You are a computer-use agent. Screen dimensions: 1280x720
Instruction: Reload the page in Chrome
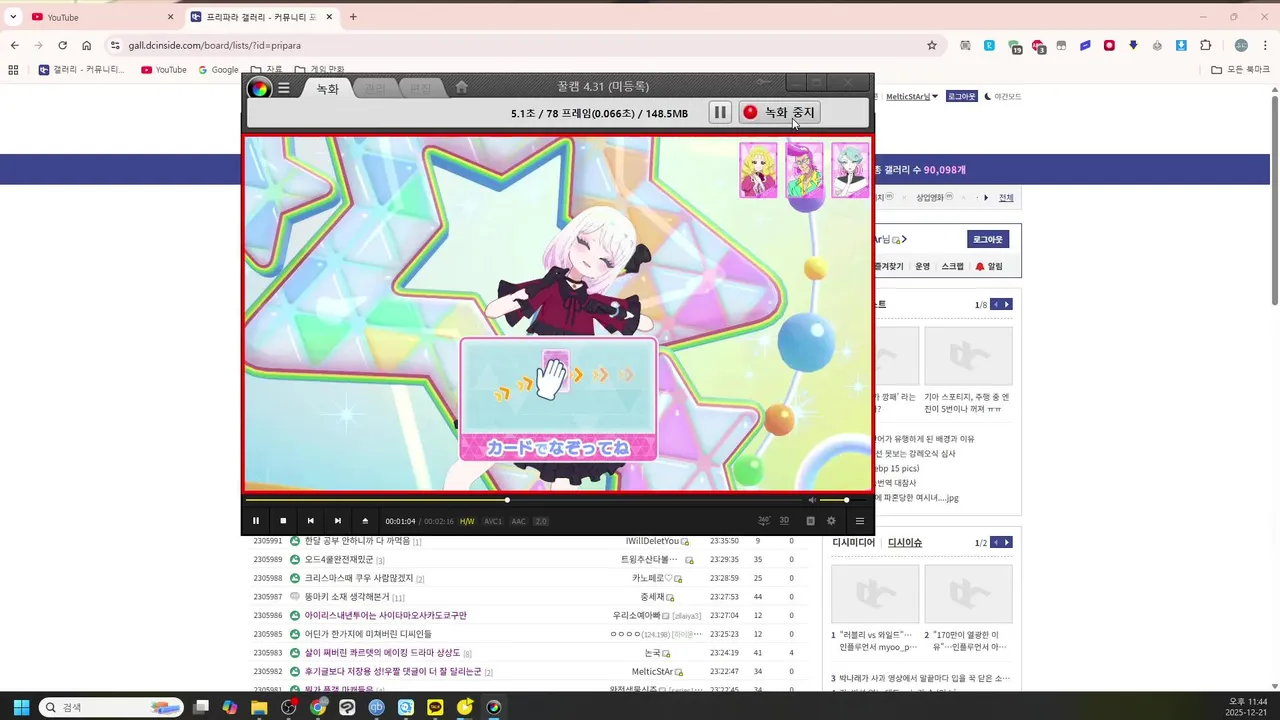pos(62,45)
